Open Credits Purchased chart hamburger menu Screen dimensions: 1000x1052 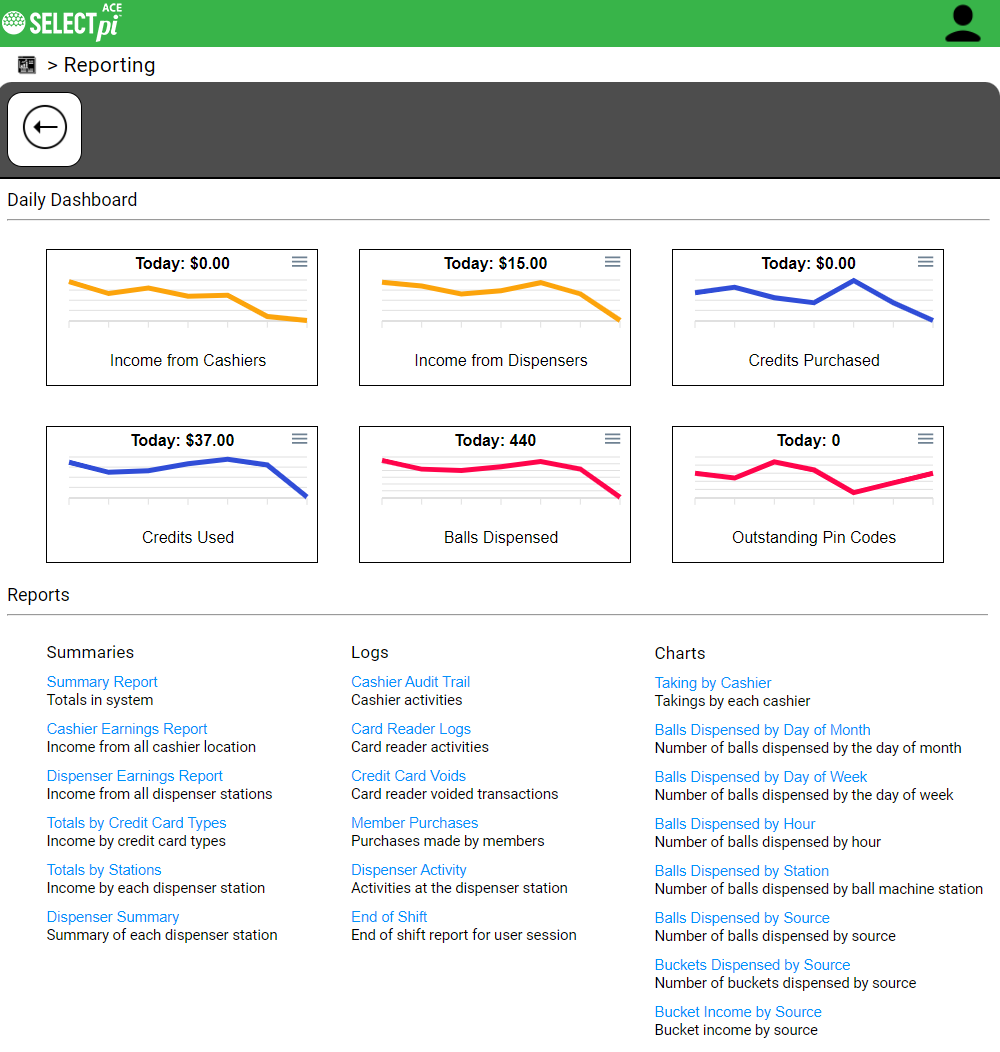click(x=925, y=262)
